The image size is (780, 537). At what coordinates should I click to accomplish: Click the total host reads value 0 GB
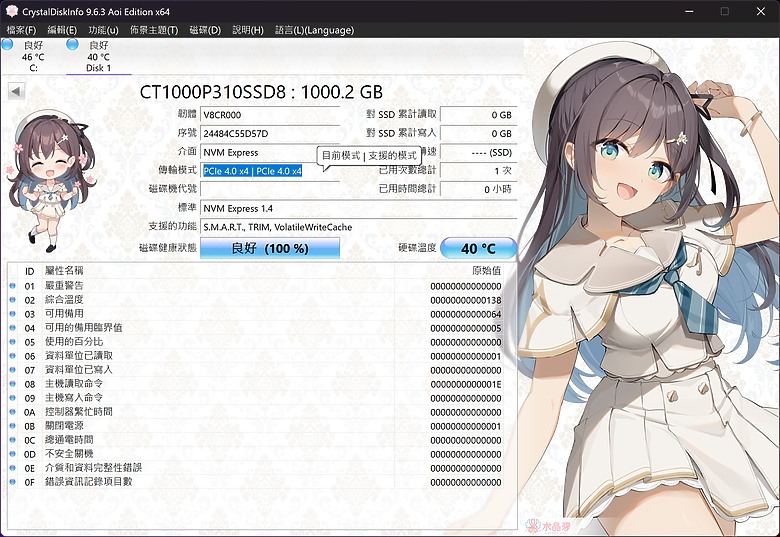click(479, 115)
